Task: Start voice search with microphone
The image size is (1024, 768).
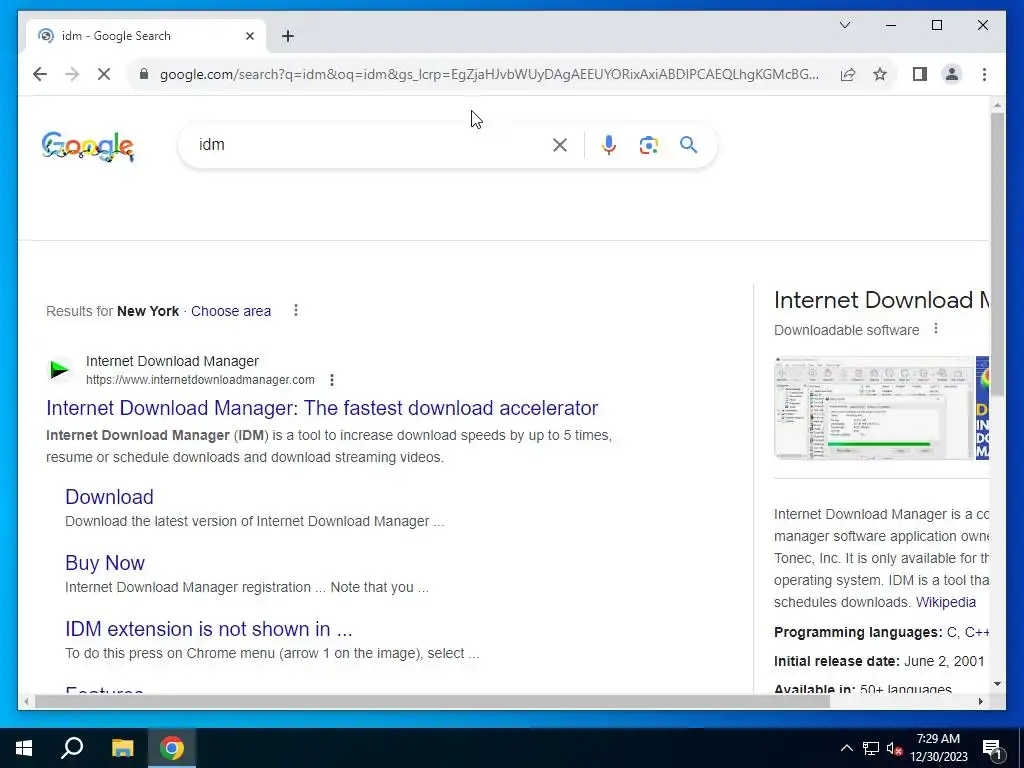Action: (609, 145)
